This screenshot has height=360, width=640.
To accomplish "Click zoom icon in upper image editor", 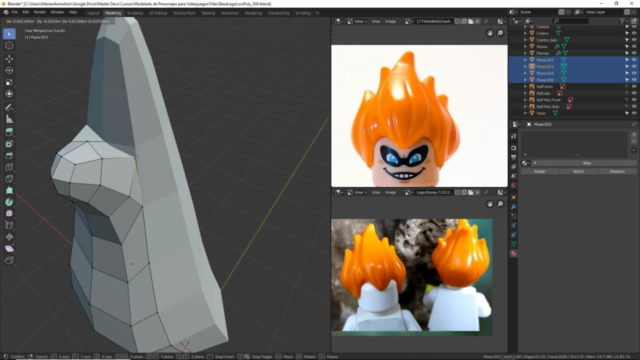I will tap(500, 33).
